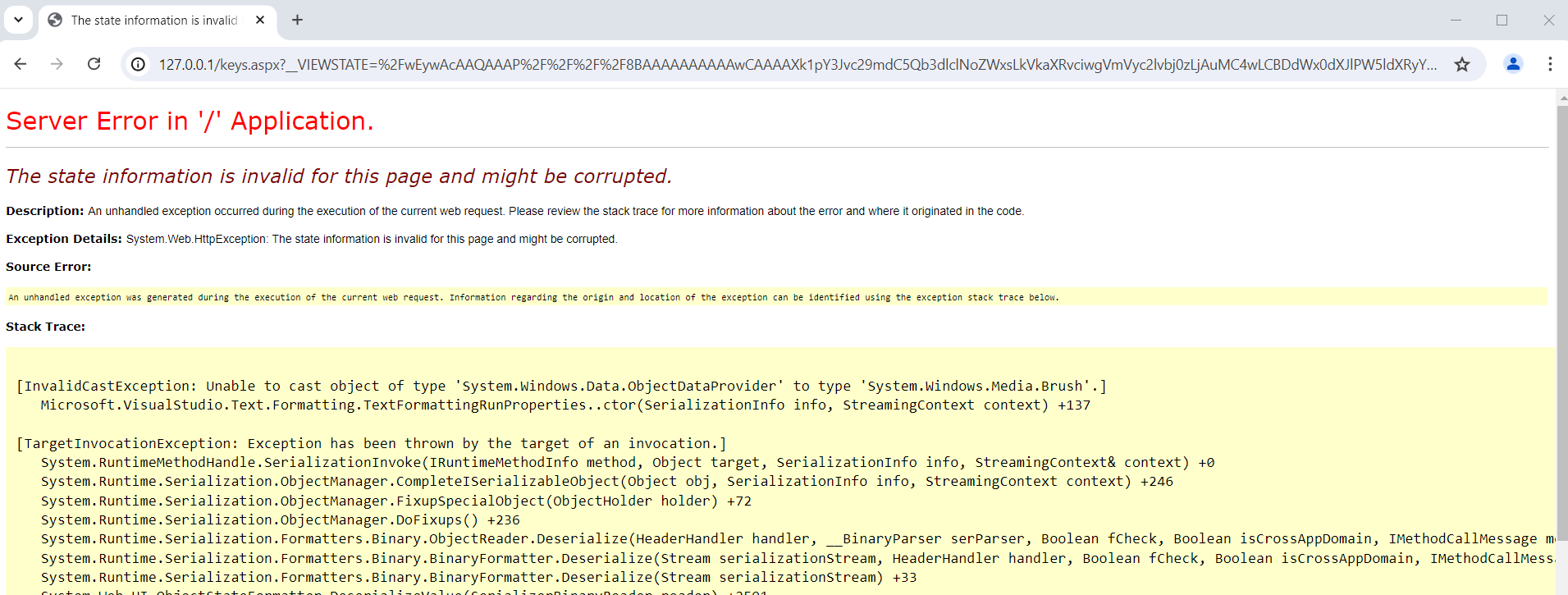This screenshot has height=595, width=1568.
Task: Click the forward navigation arrow
Action: 57,64
